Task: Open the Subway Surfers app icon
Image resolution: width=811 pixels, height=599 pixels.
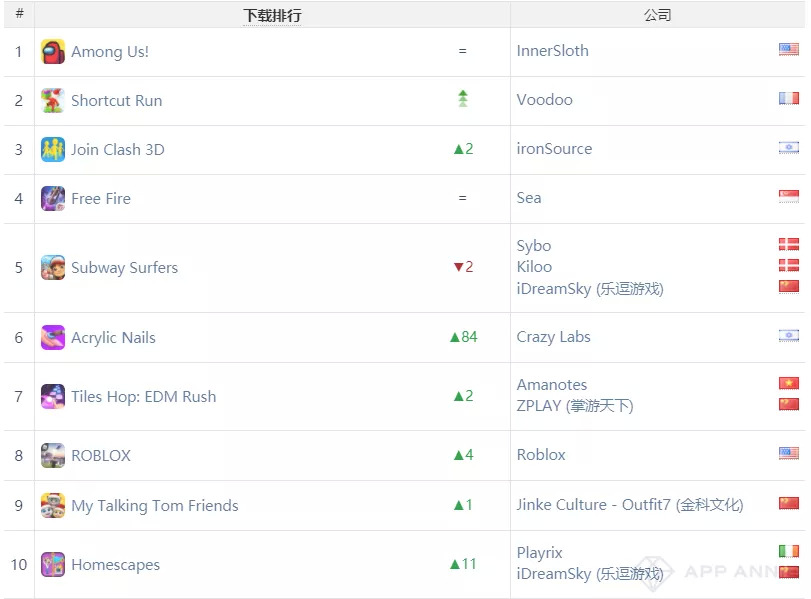Action: tap(53, 268)
